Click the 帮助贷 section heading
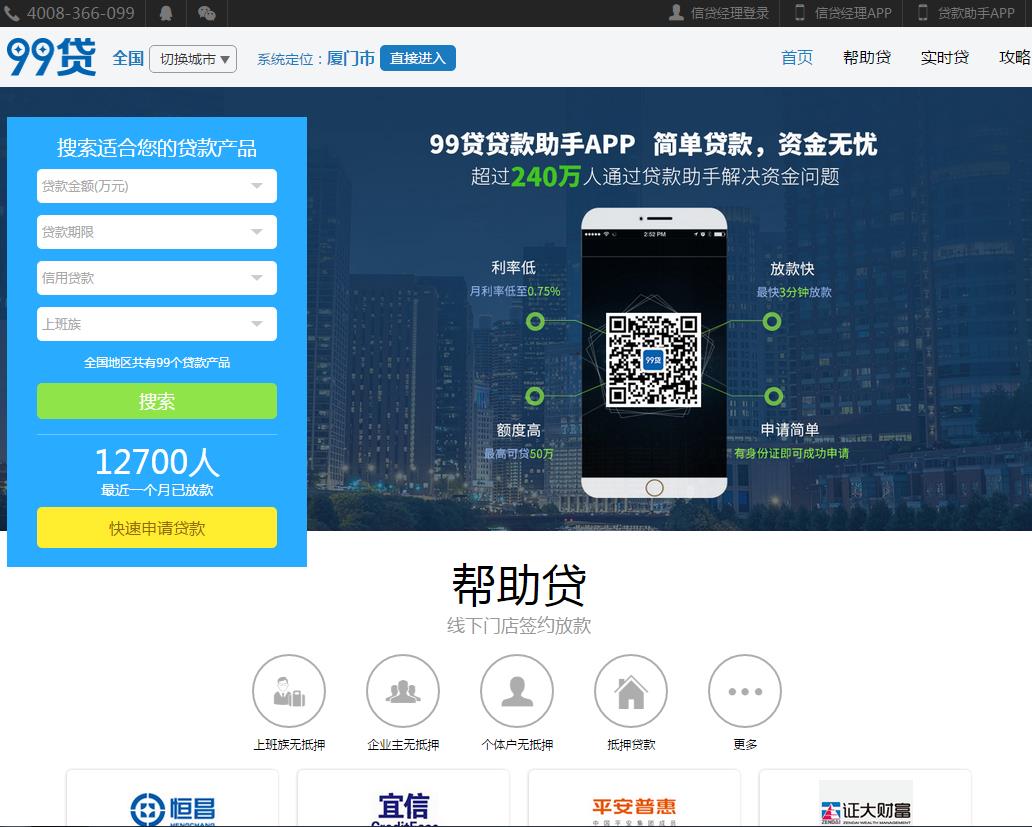 click(x=519, y=585)
